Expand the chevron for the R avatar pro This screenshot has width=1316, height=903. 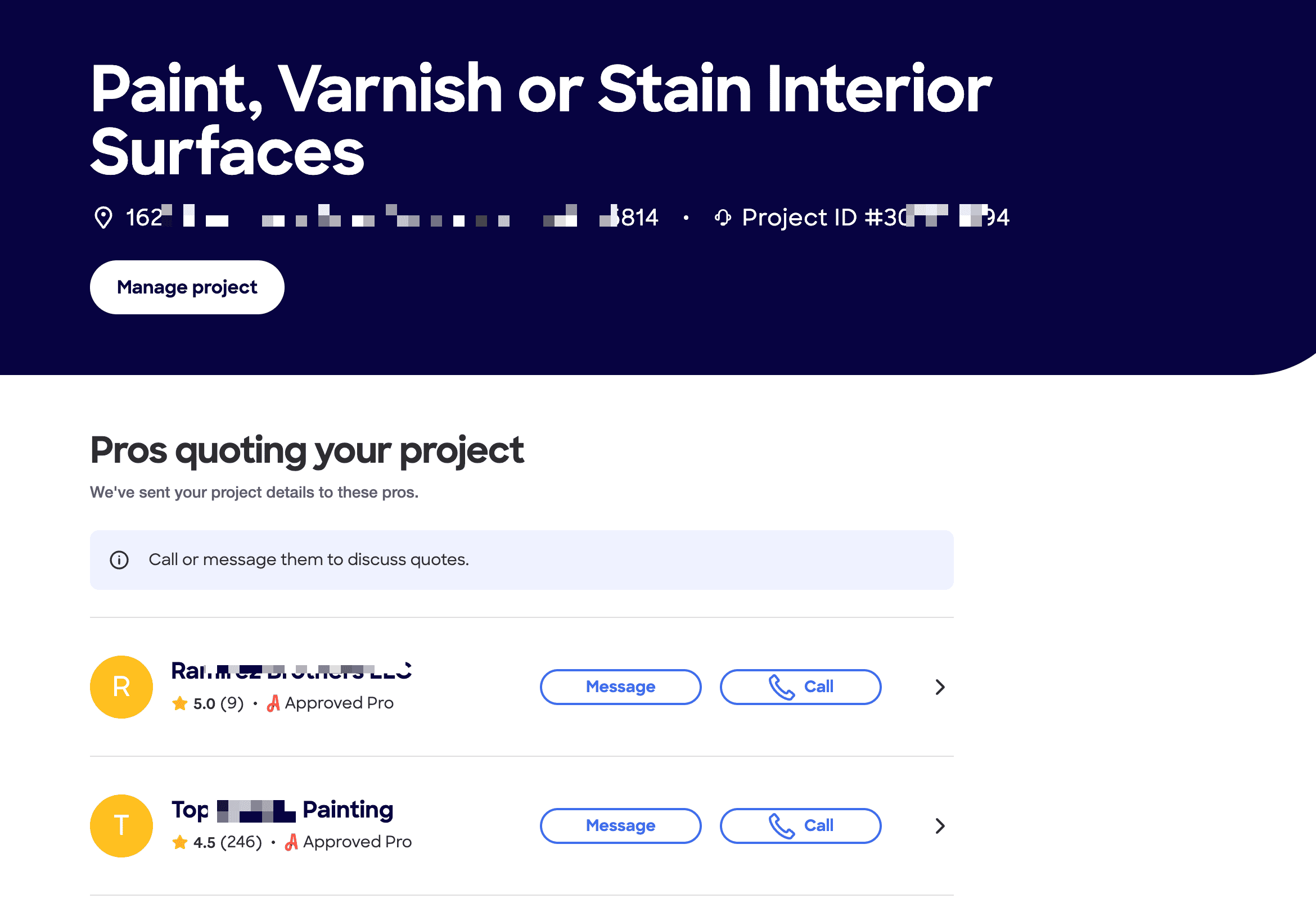click(x=940, y=687)
